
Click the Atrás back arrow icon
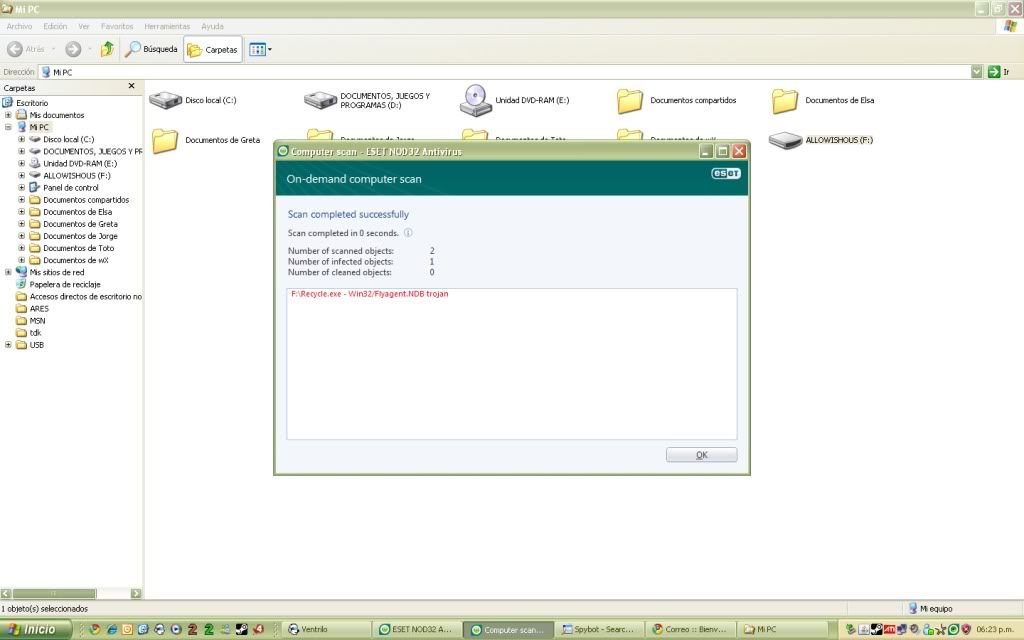(14, 49)
